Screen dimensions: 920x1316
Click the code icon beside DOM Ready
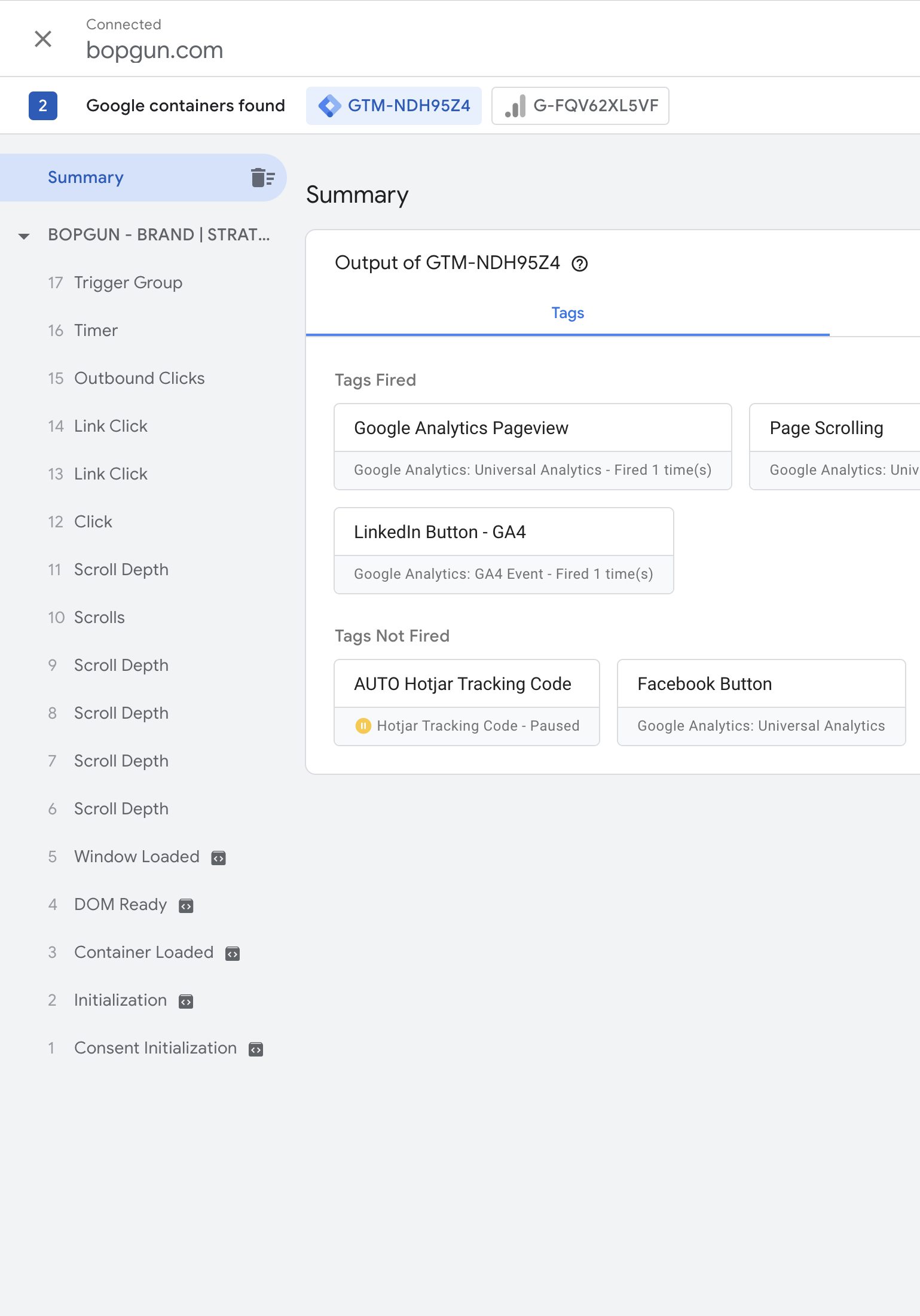(187, 906)
